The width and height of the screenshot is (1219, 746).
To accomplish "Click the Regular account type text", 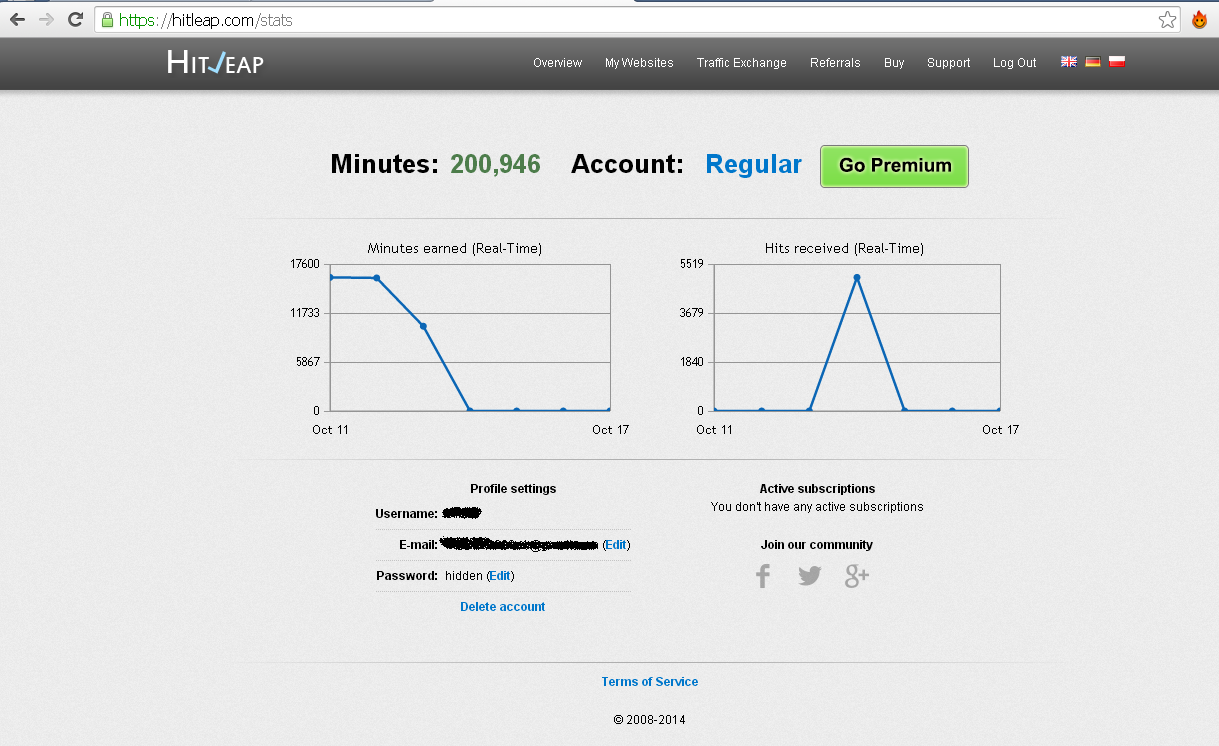I will (754, 165).
